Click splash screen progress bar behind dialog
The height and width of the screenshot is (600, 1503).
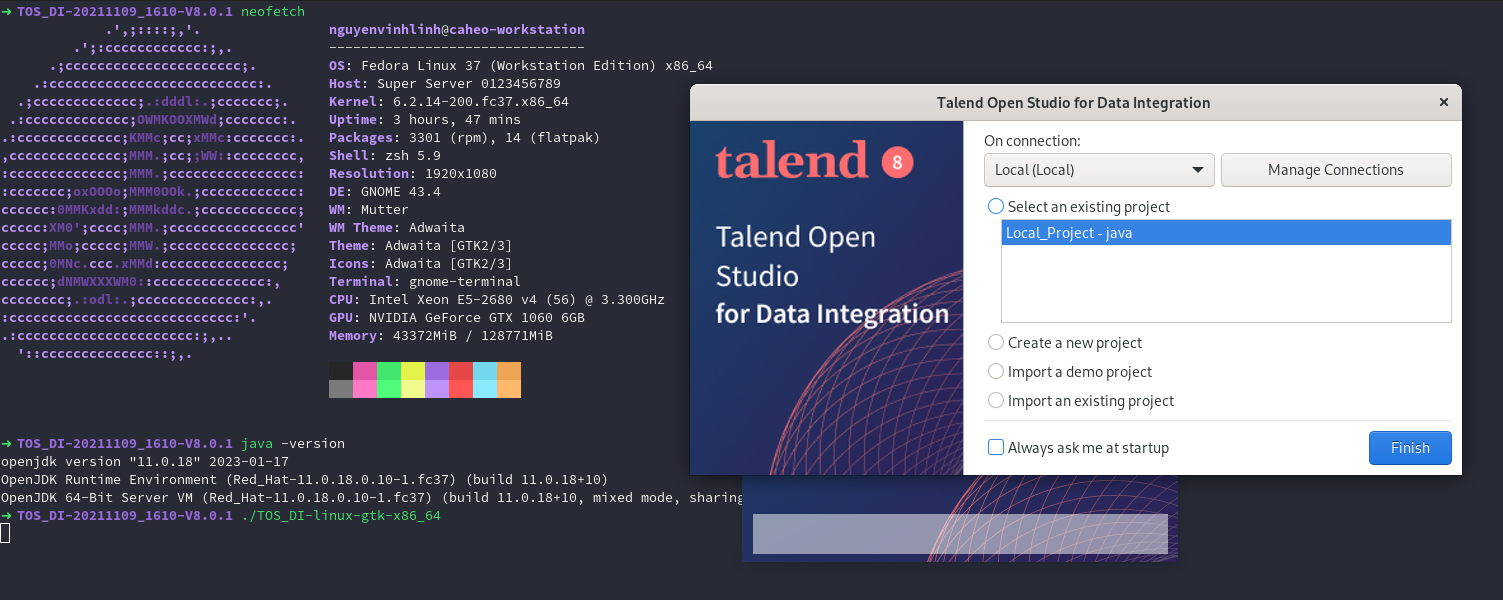coord(960,534)
